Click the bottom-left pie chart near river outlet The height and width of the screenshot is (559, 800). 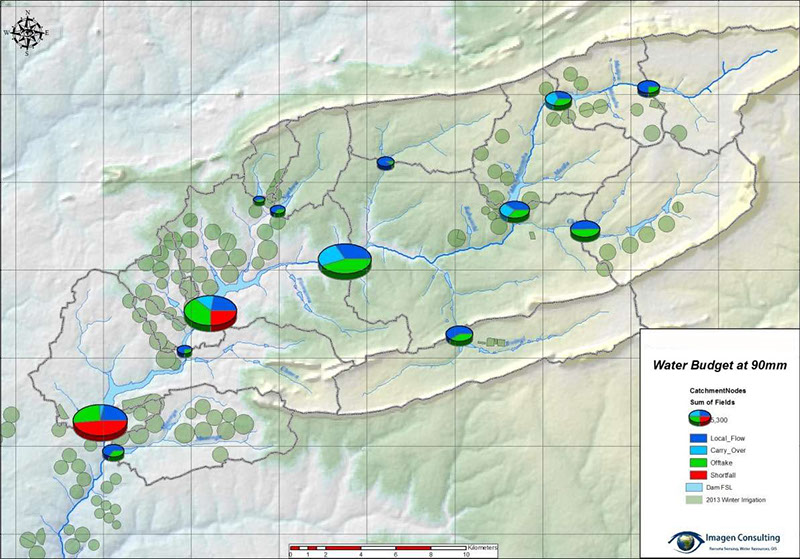click(x=114, y=451)
